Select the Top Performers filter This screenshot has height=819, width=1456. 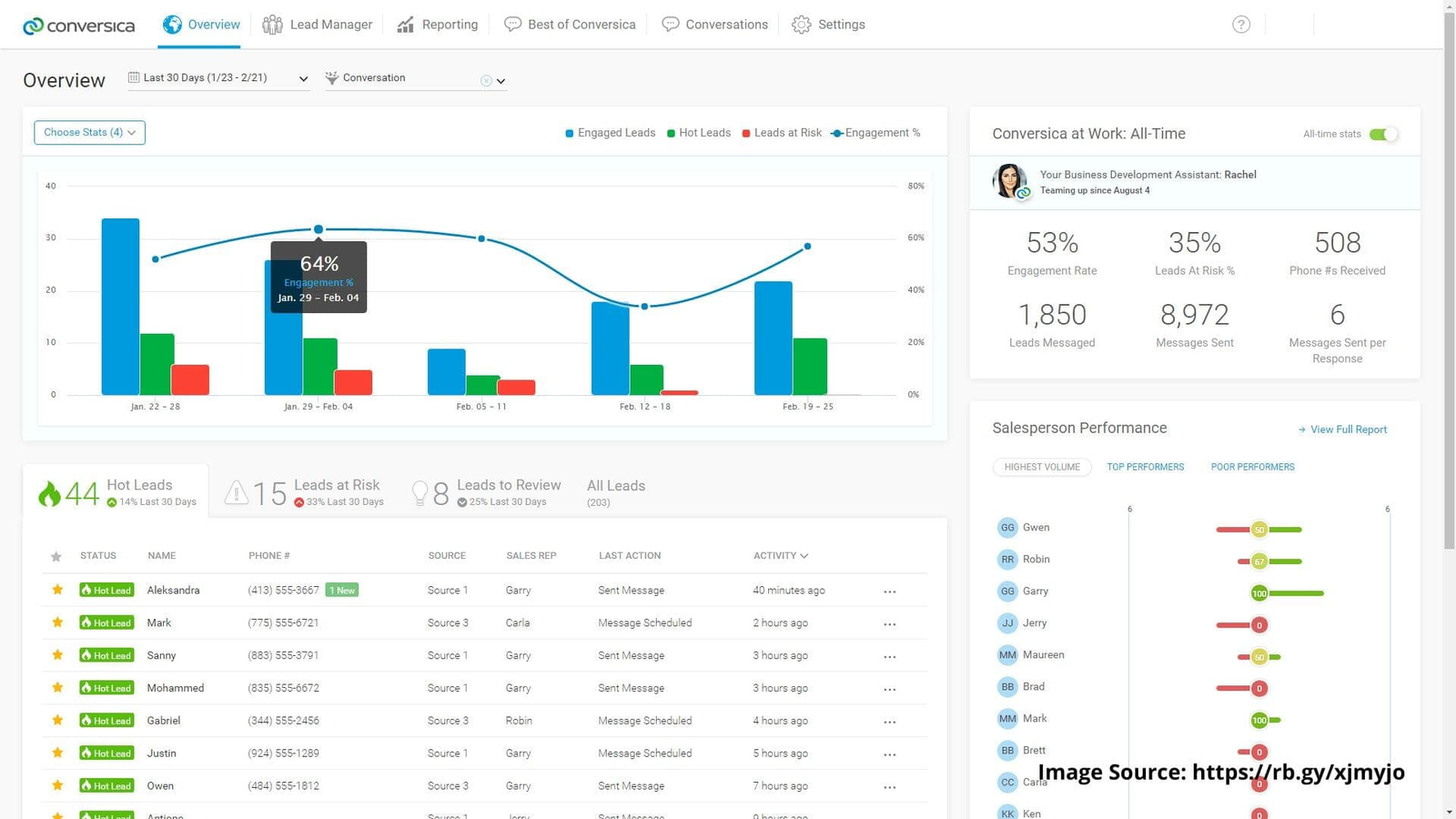coord(1145,467)
